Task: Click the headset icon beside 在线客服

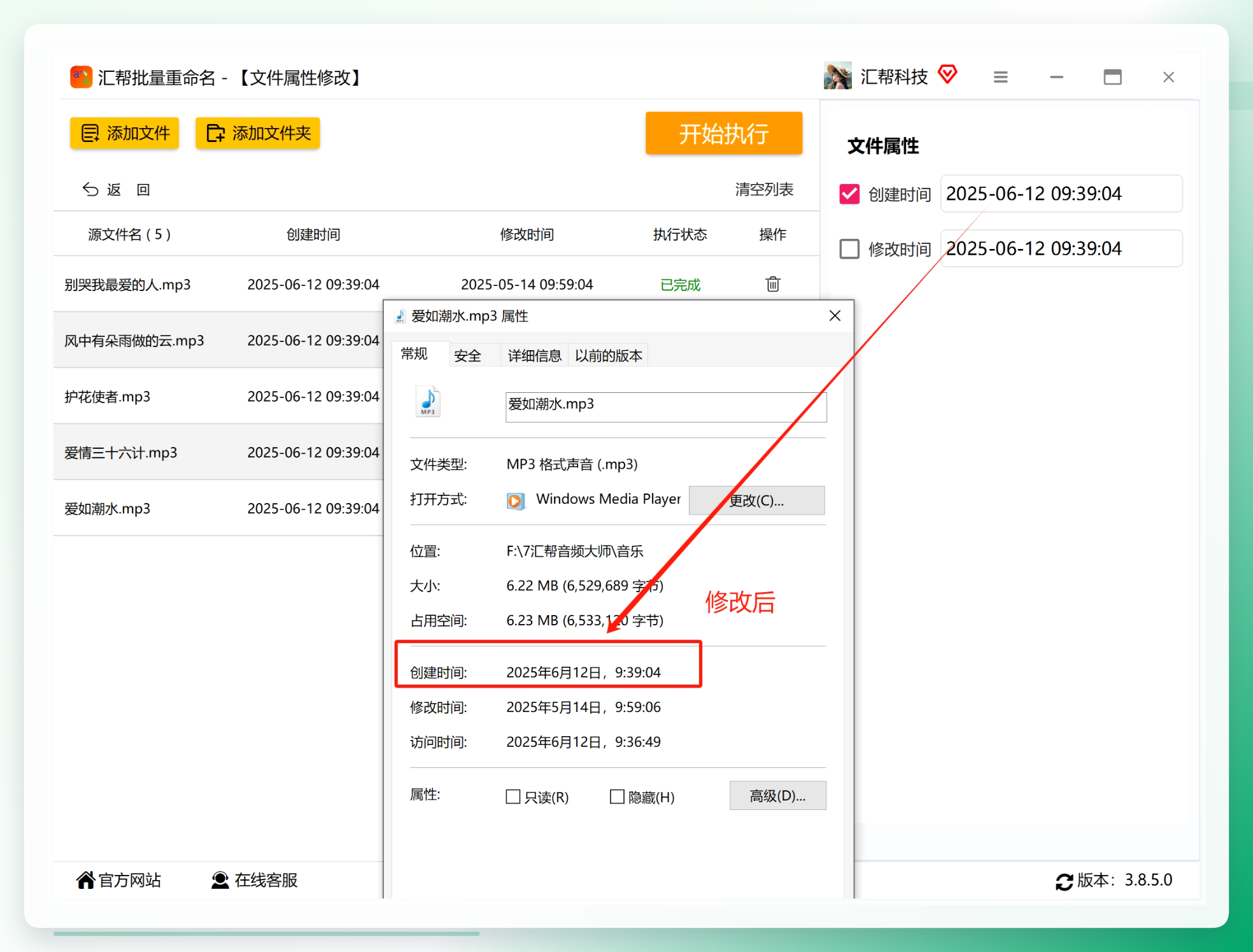Action: point(220,879)
